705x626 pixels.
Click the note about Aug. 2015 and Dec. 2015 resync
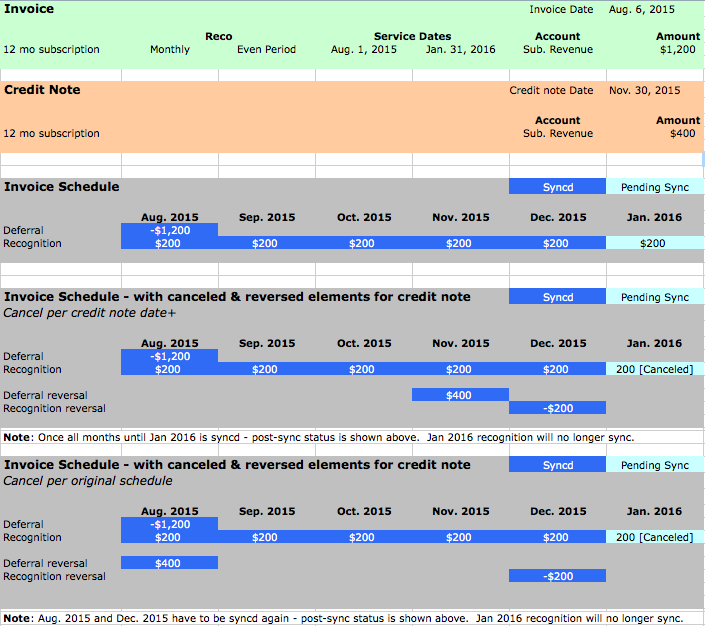point(343,618)
